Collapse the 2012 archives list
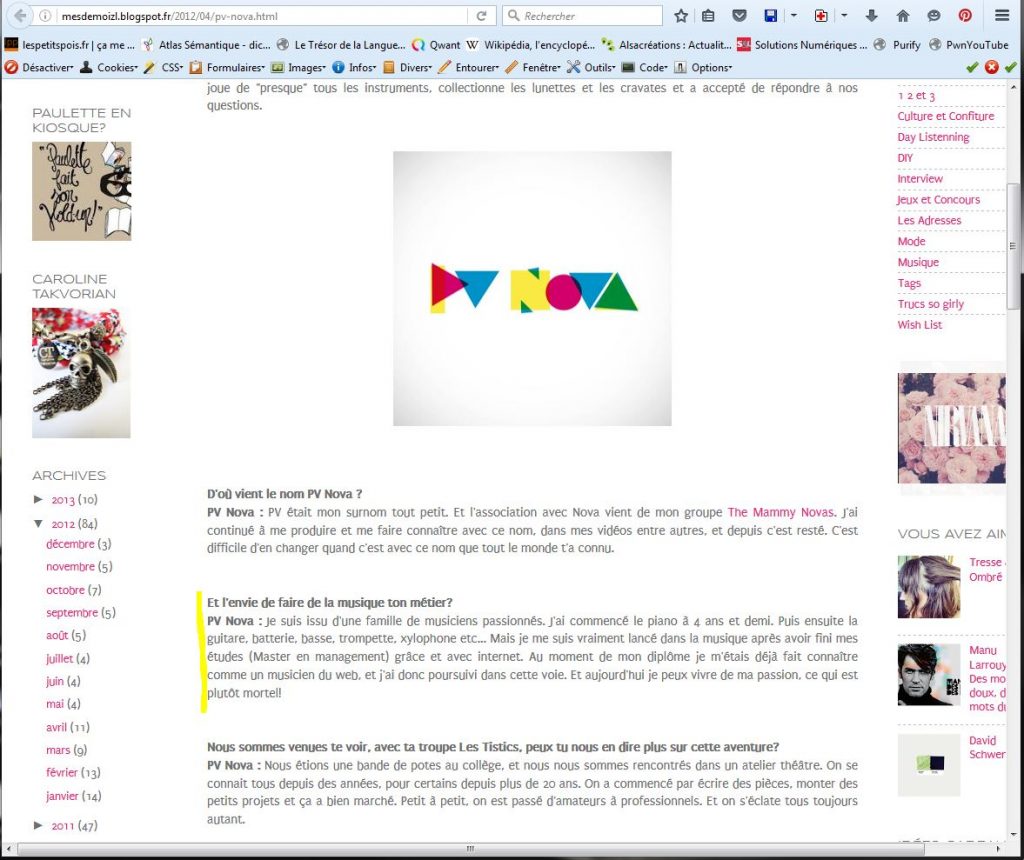The height and width of the screenshot is (860, 1024). click(x=39, y=523)
